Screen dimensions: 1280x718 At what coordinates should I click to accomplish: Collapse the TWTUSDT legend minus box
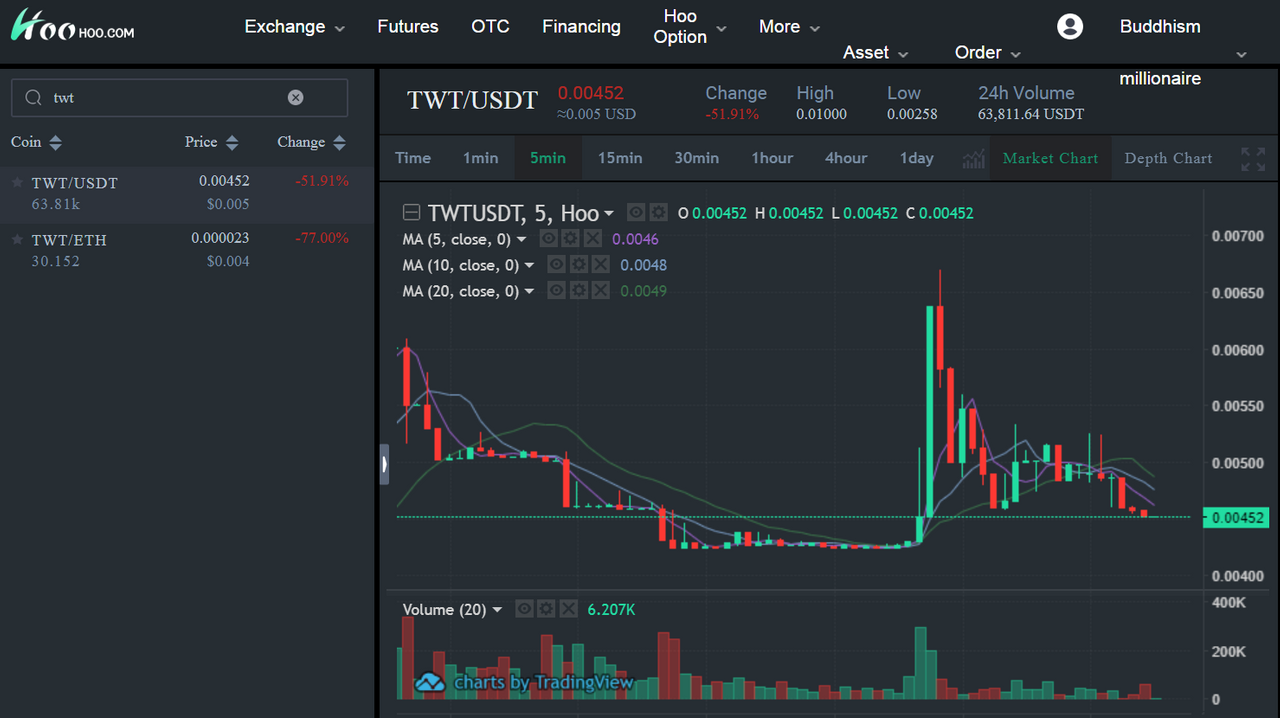click(x=411, y=212)
